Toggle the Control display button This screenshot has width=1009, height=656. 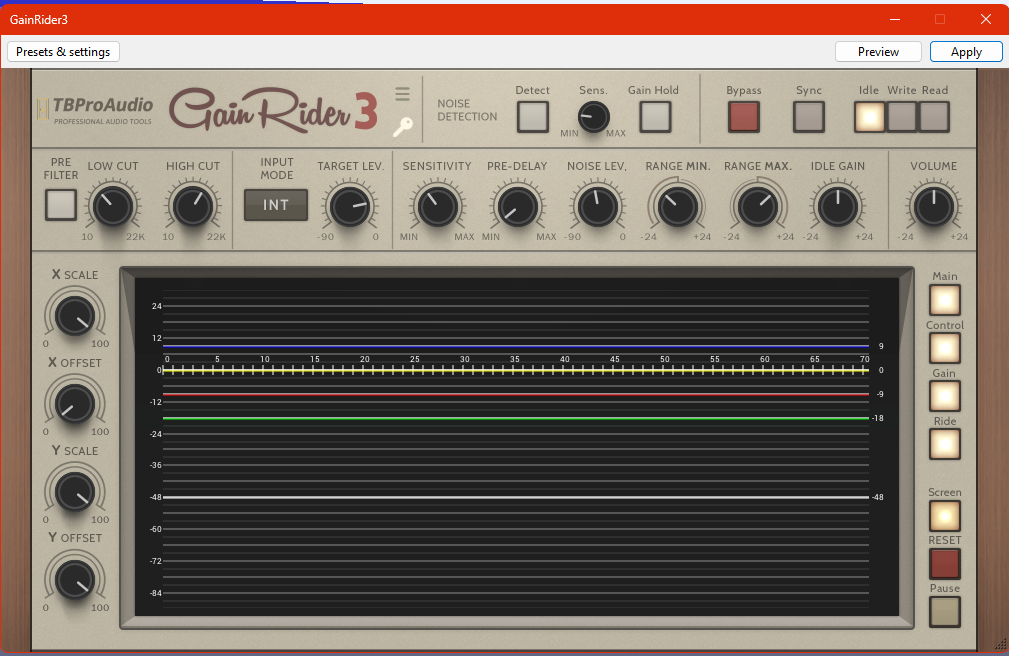click(945, 348)
